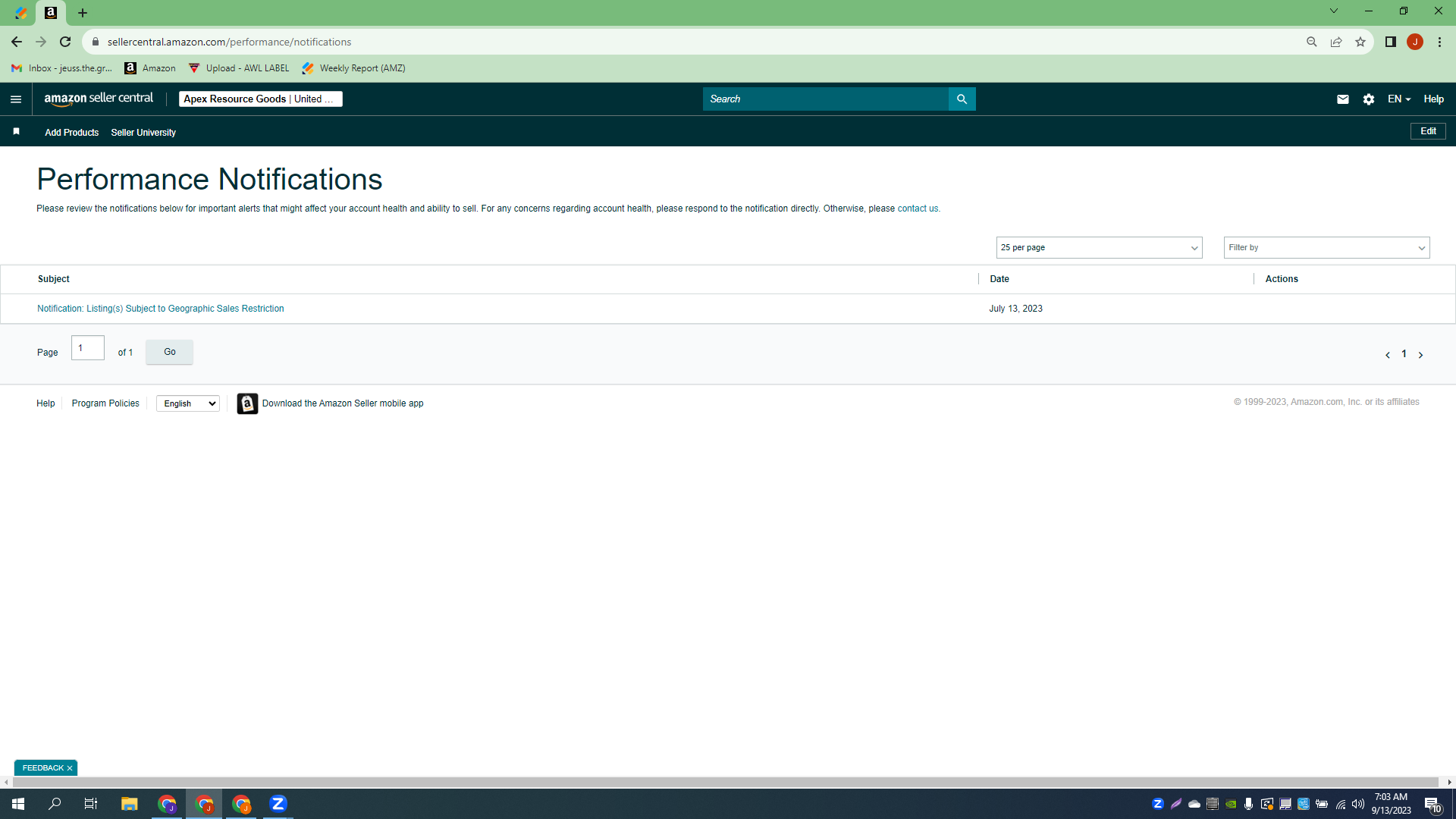Go to next page arrow in pagination
Screen dimensions: 1456x819
[x=1421, y=355]
